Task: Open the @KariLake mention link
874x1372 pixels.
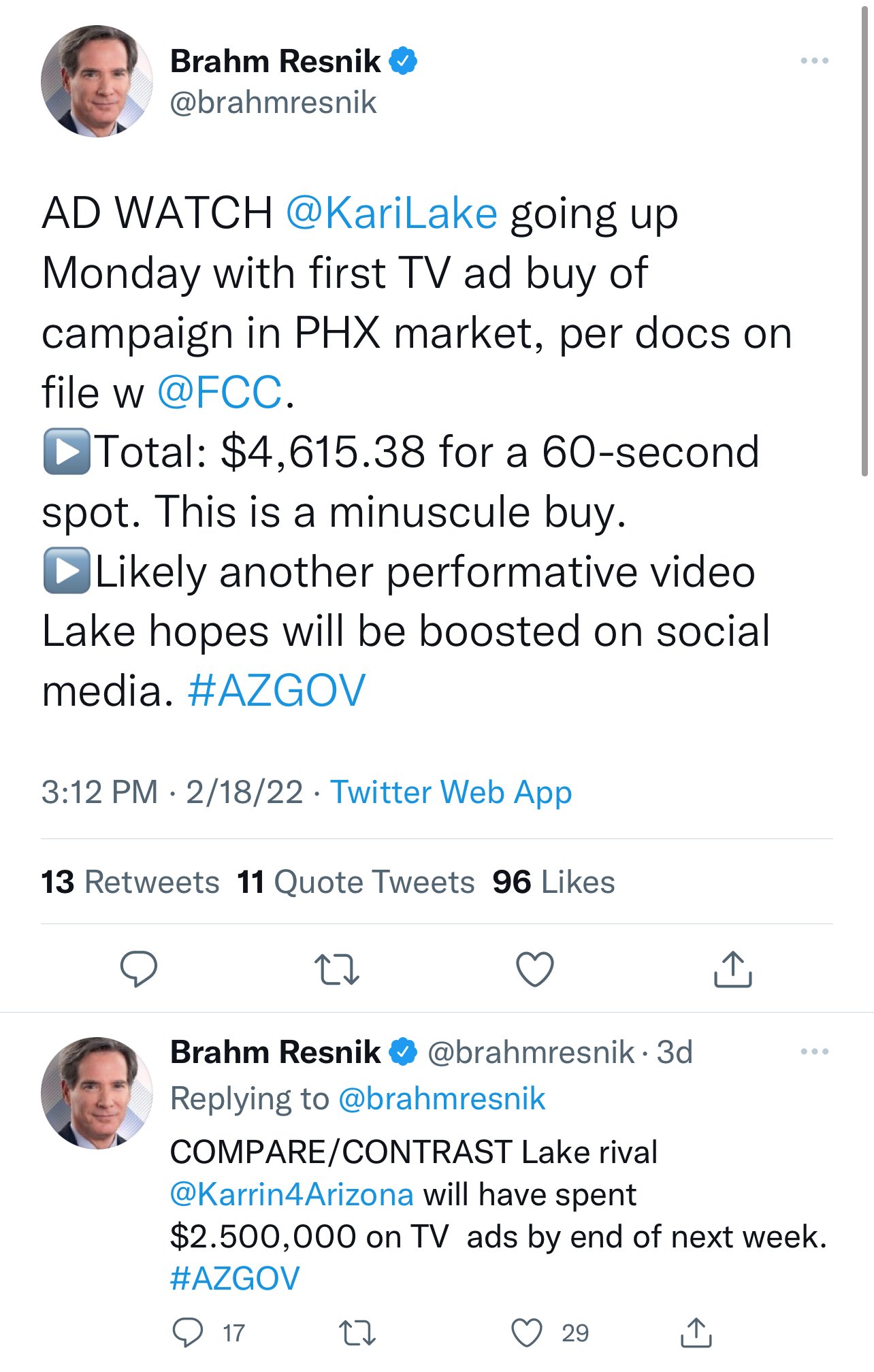Action: point(391,214)
